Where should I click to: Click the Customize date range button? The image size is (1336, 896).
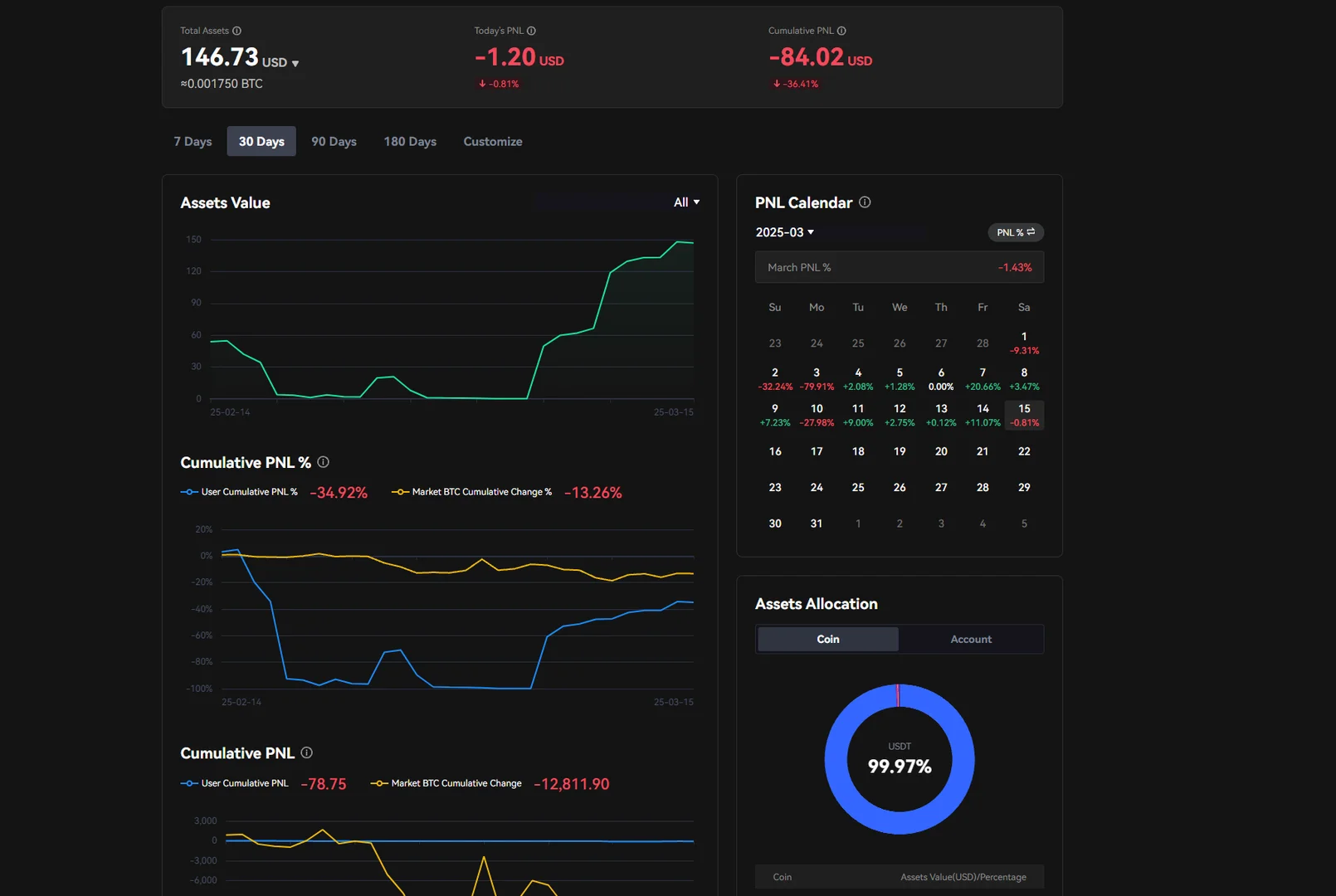point(493,142)
